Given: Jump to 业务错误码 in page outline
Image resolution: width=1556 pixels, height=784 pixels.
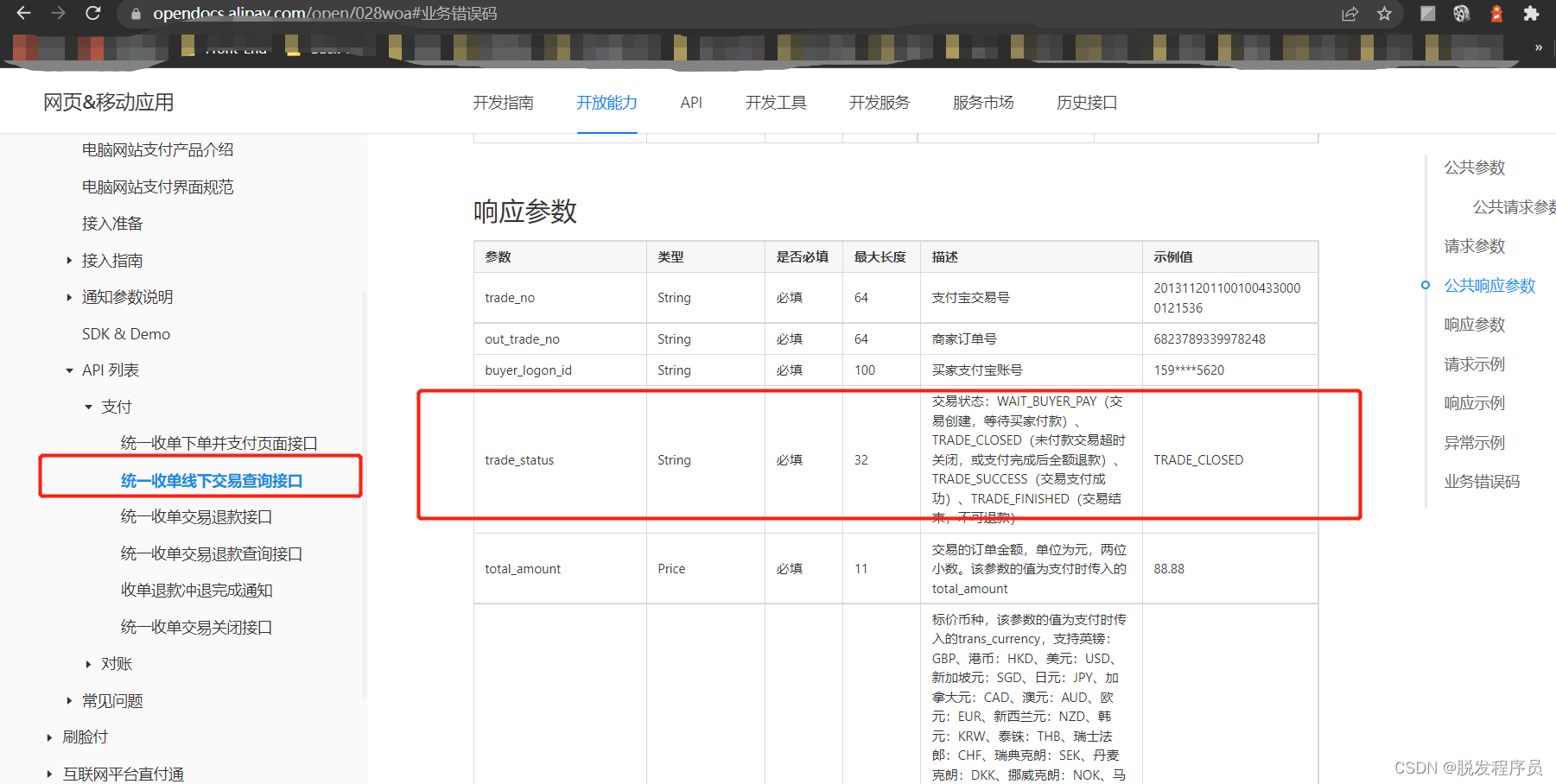Looking at the screenshot, I should (1482, 482).
